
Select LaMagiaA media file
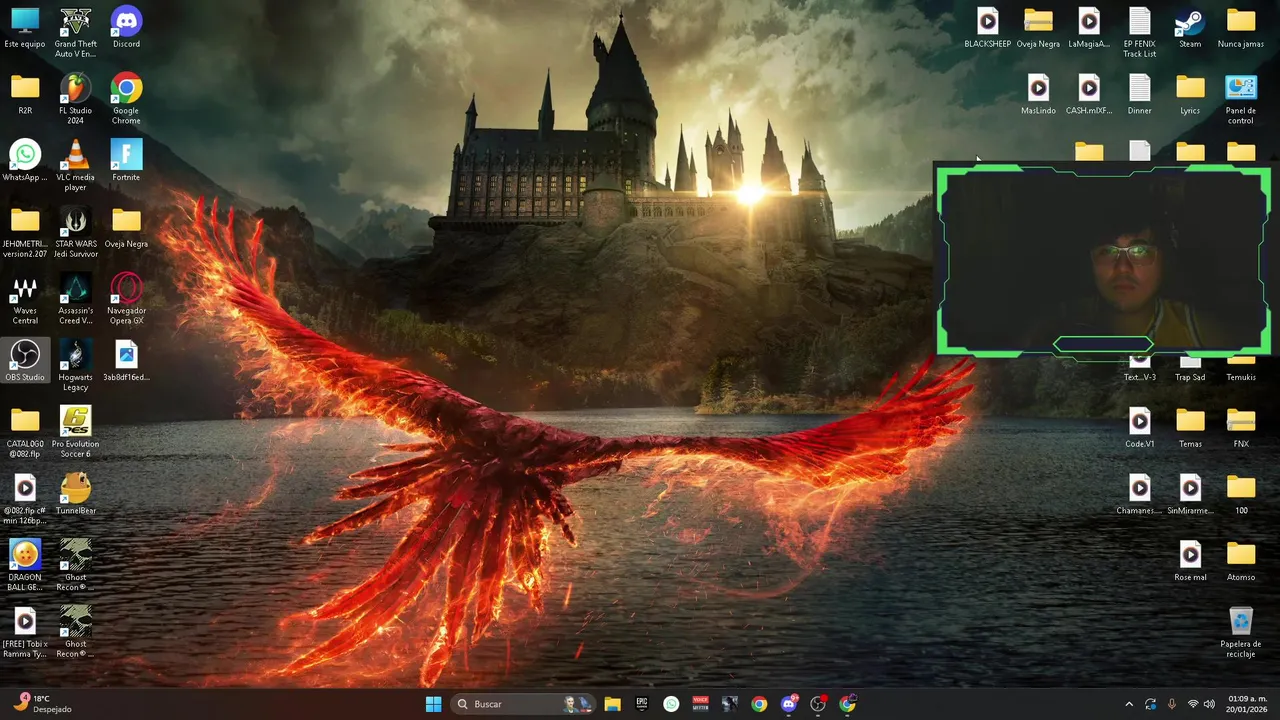point(1089,28)
